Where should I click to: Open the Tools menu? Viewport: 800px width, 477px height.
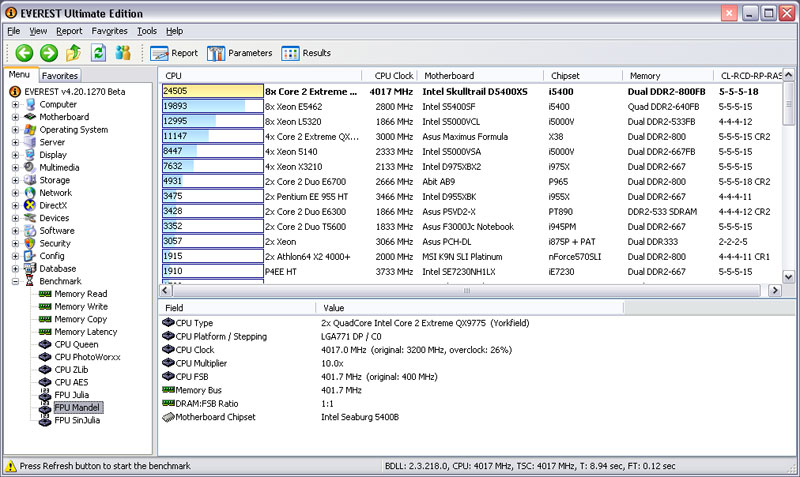click(x=147, y=31)
